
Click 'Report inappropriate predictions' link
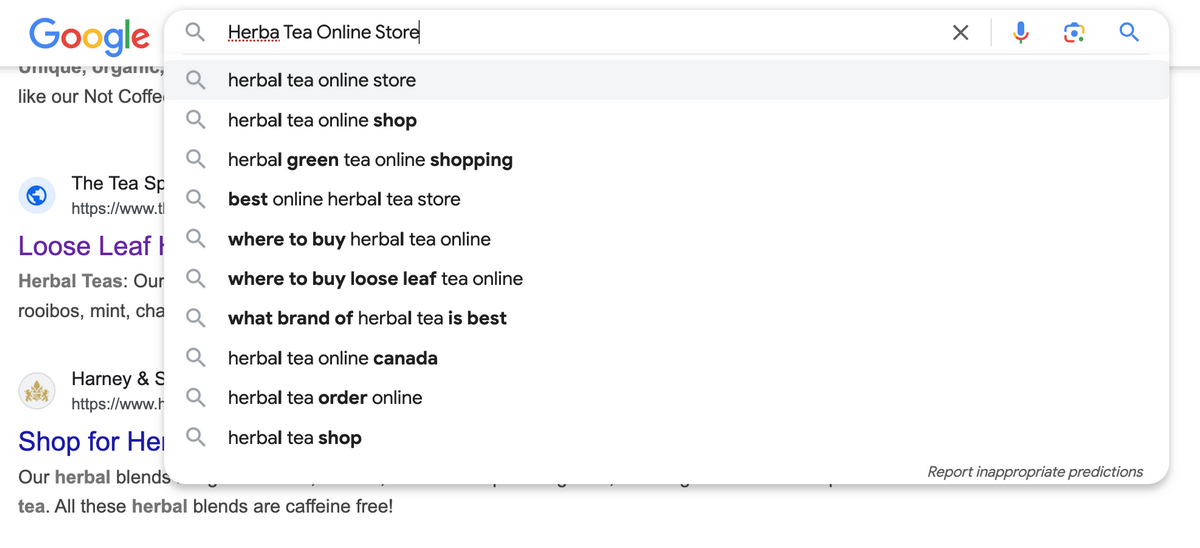1035,472
